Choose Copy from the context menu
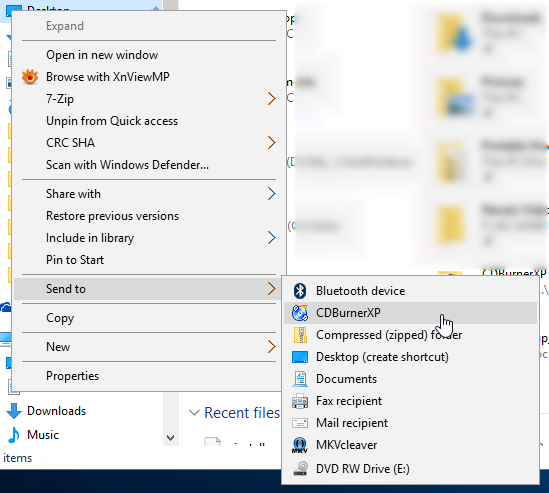 point(149,318)
